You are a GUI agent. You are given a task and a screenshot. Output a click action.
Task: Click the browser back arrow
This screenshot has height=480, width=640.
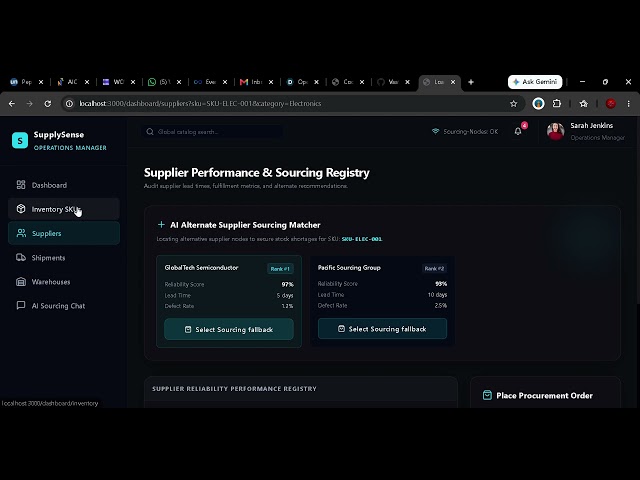click(12, 104)
